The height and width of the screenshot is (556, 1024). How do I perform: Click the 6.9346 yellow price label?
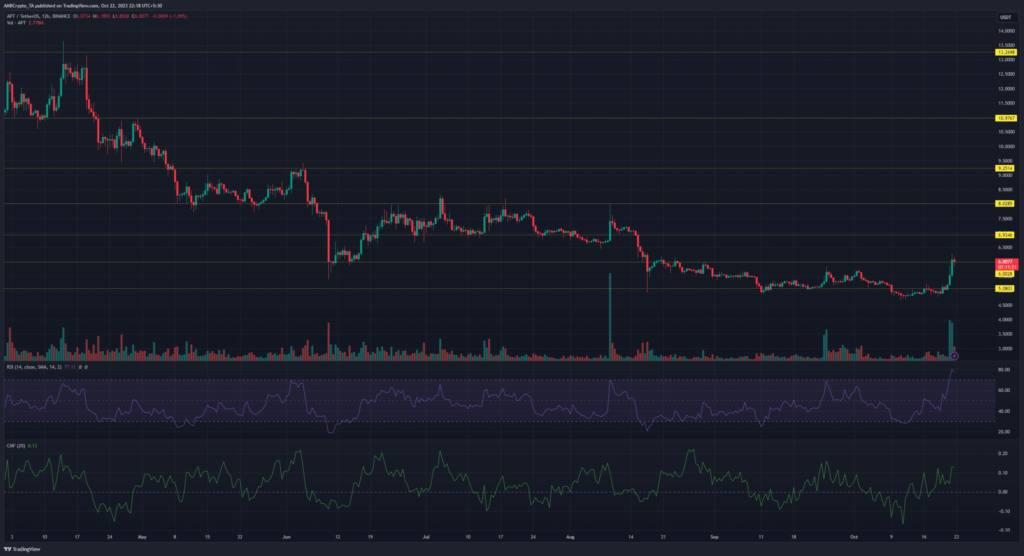click(1004, 235)
